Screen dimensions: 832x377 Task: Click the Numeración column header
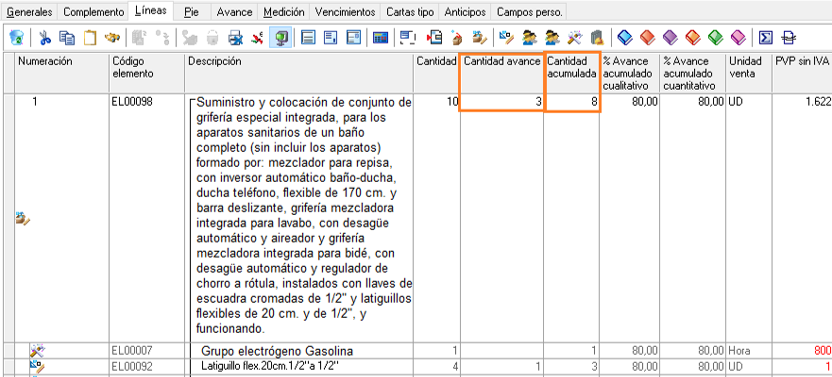coord(62,73)
